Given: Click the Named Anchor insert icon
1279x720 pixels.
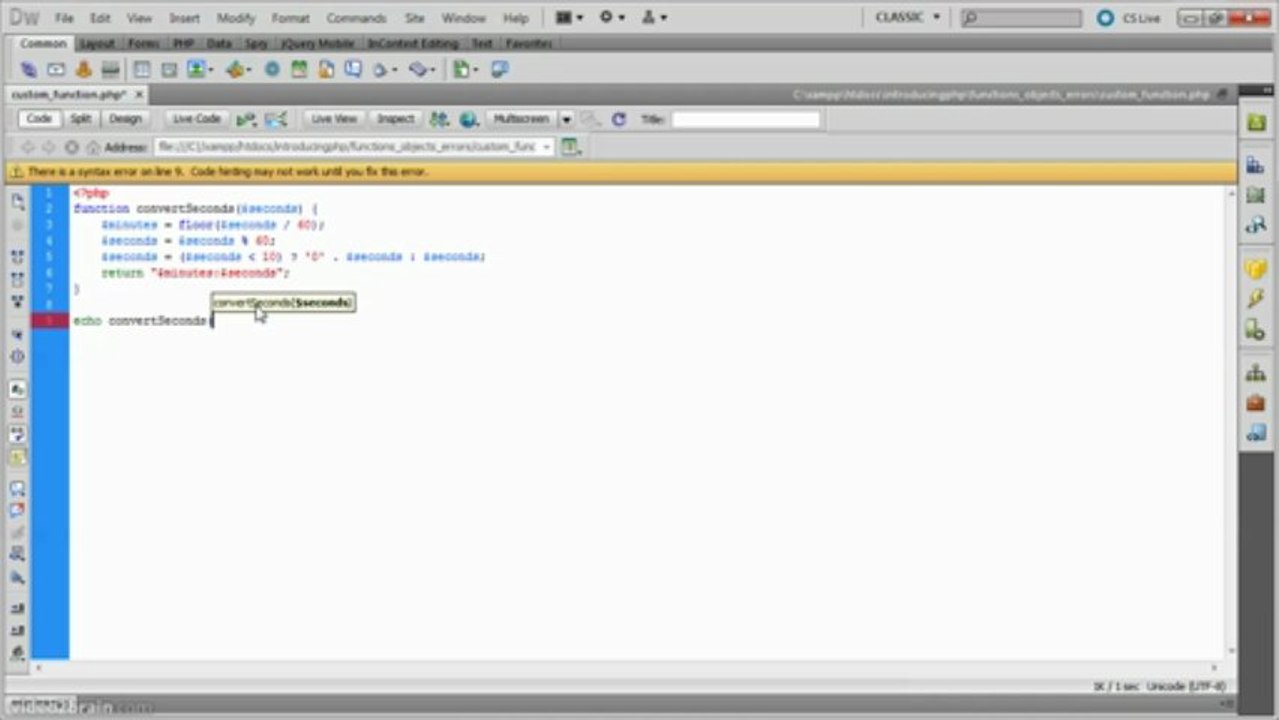Looking at the screenshot, I should coord(83,69).
